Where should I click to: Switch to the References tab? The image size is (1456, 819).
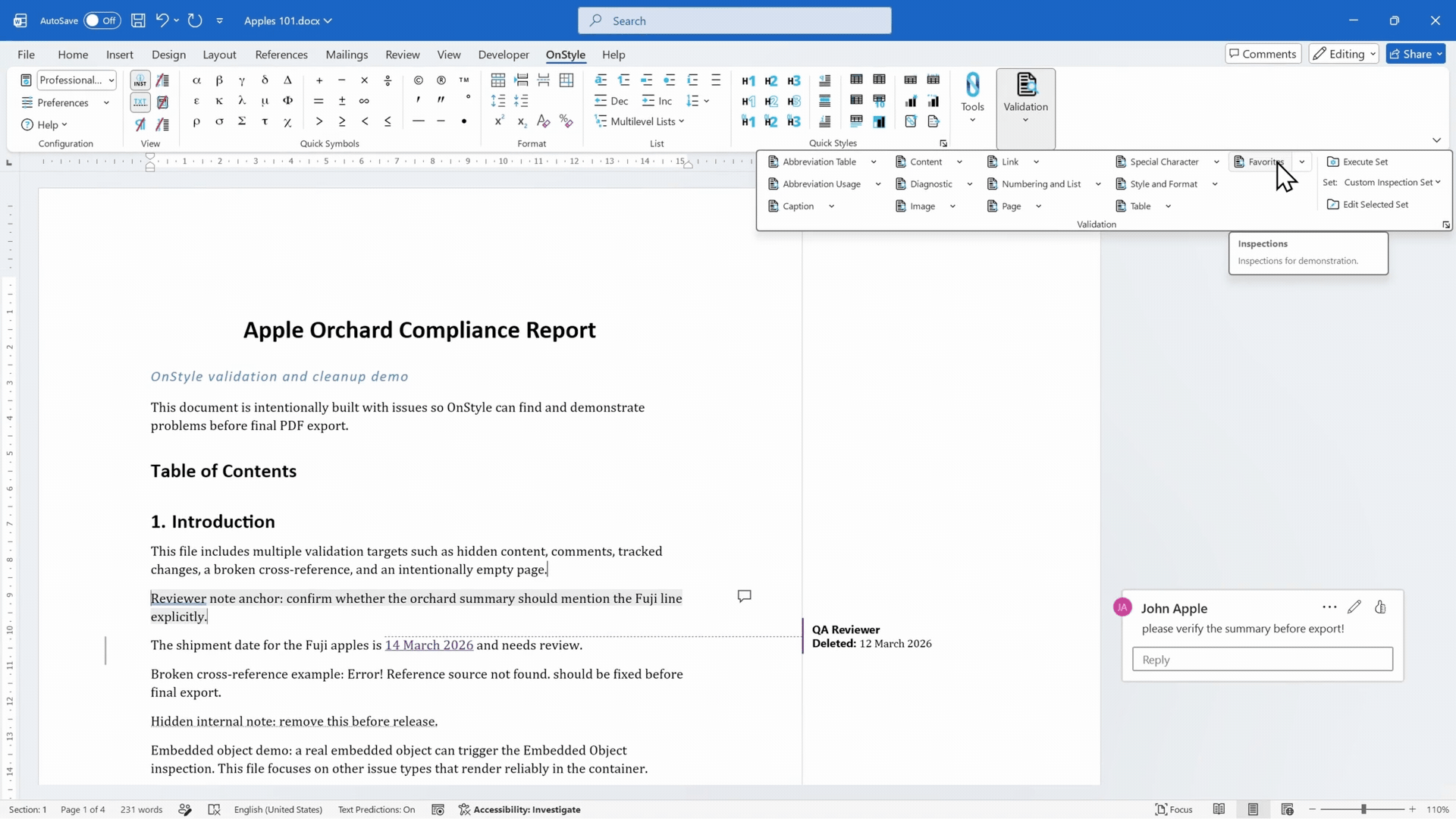[281, 55]
